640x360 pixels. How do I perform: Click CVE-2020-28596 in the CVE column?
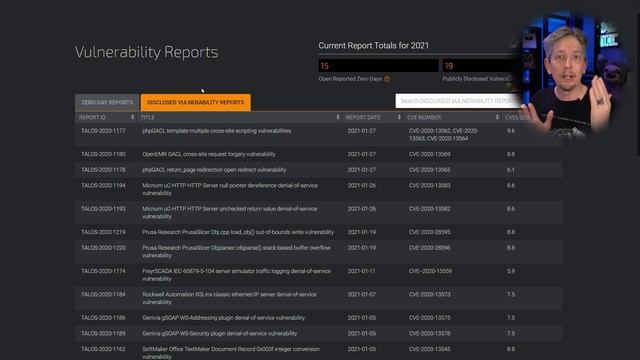[429, 248]
